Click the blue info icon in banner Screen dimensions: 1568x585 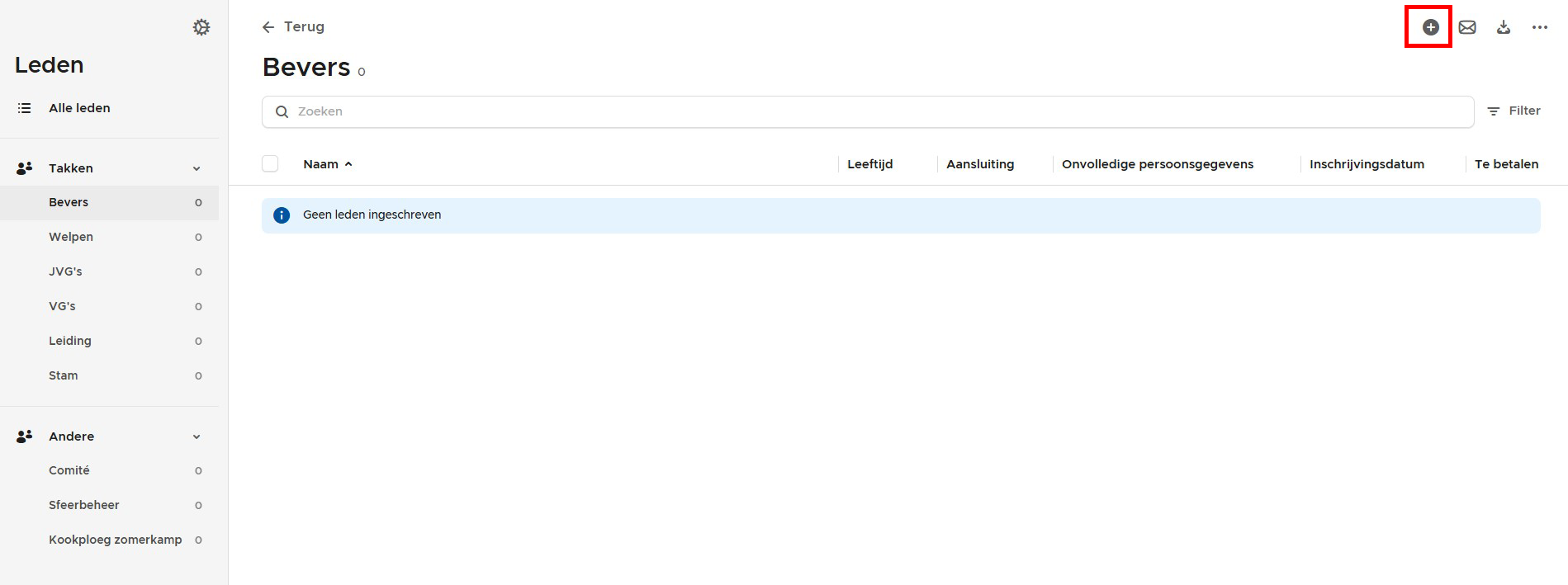(x=282, y=215)
